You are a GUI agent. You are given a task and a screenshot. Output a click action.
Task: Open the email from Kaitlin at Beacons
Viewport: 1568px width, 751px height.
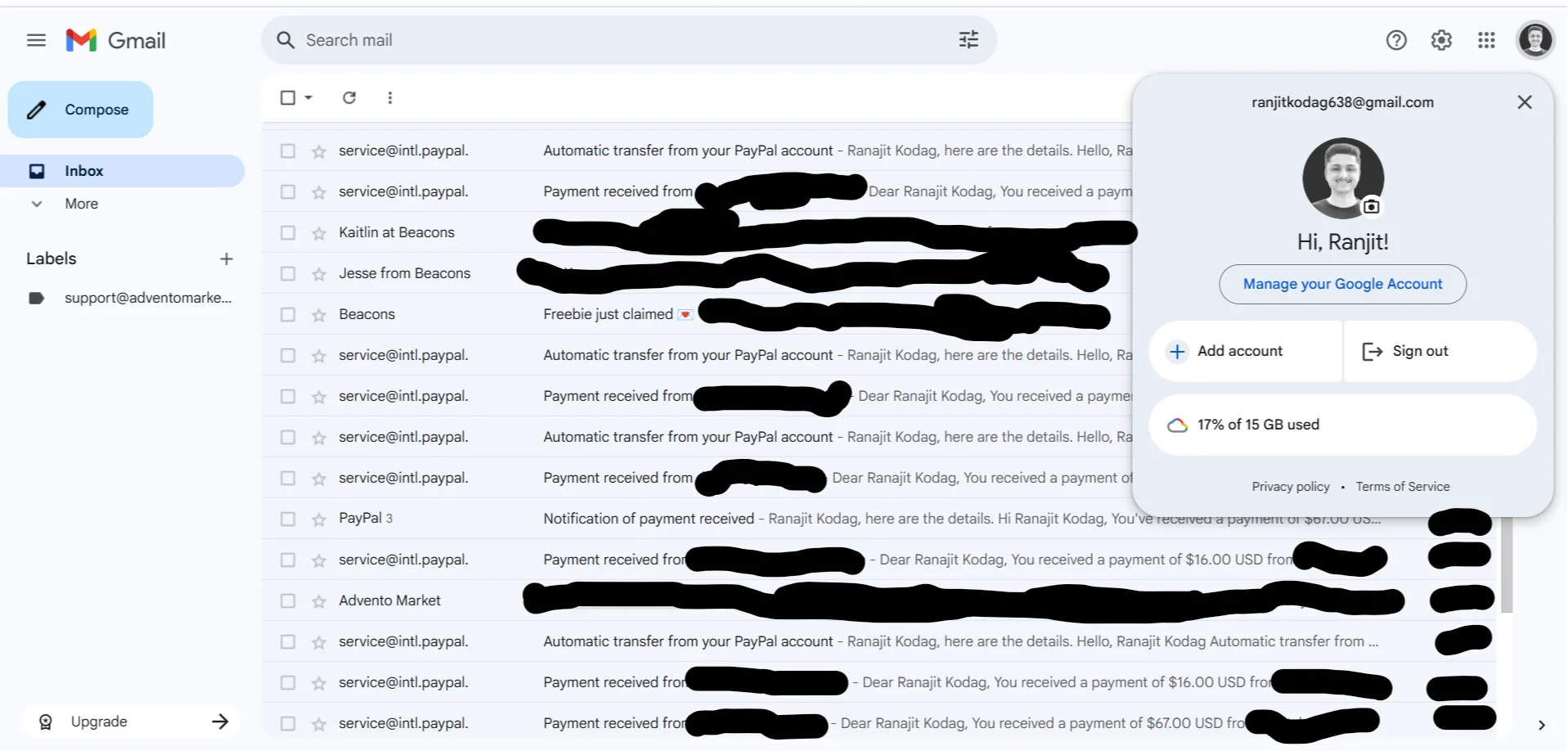tap(697, 232)
